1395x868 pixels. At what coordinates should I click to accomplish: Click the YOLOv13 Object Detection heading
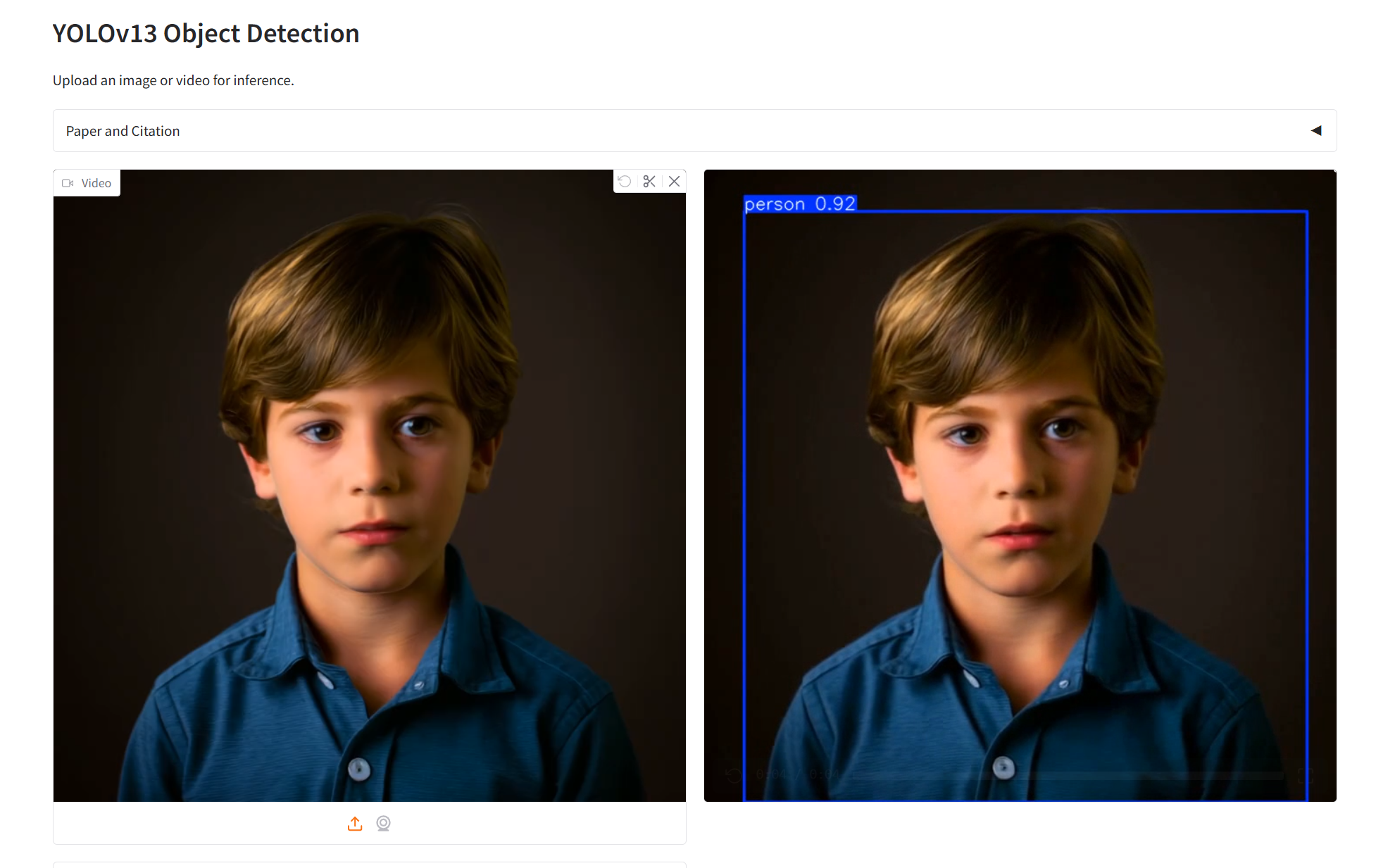(206, 34)
